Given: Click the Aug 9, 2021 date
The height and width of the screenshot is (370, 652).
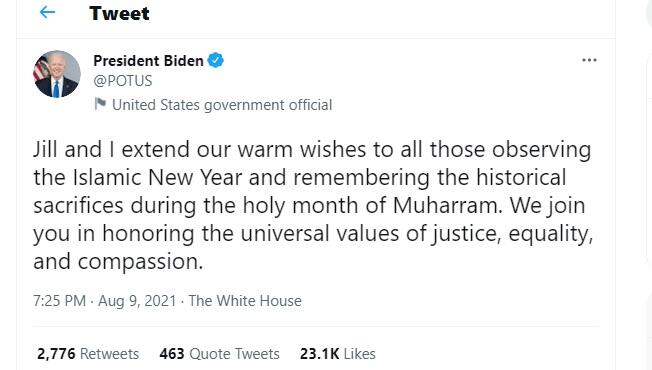Looking at the screenshot, I should (x=137, y=301).
